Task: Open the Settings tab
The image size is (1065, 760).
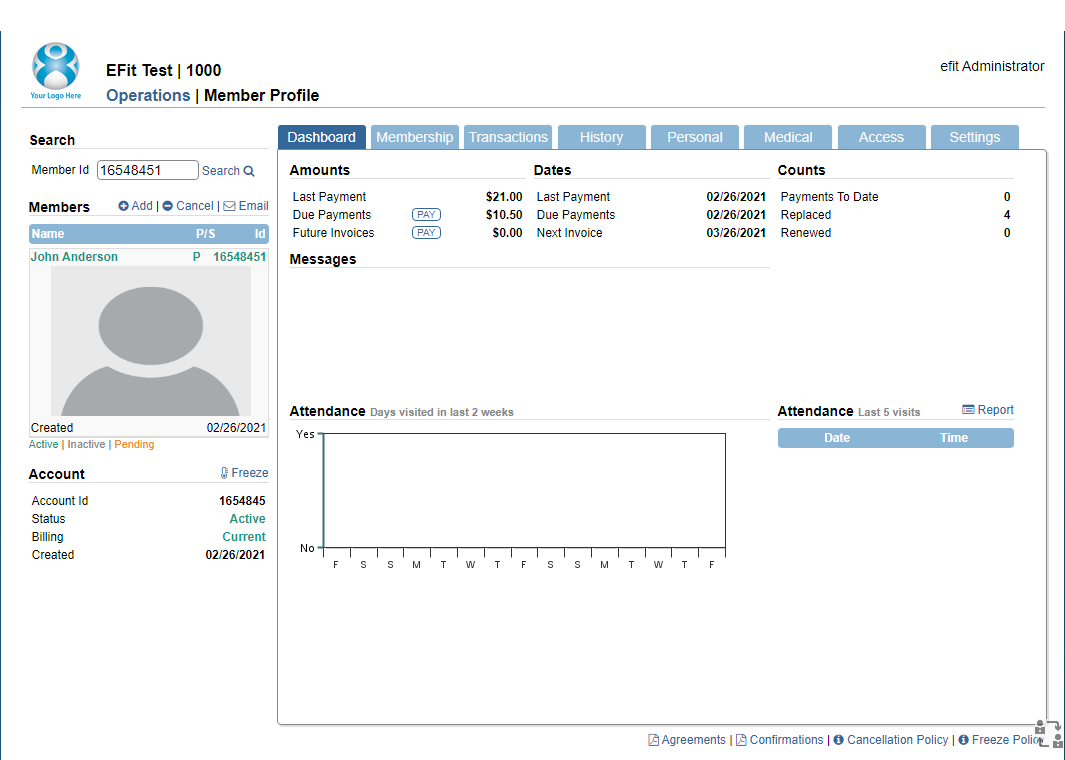Action: pyautogui.click(x=975, y=137)
